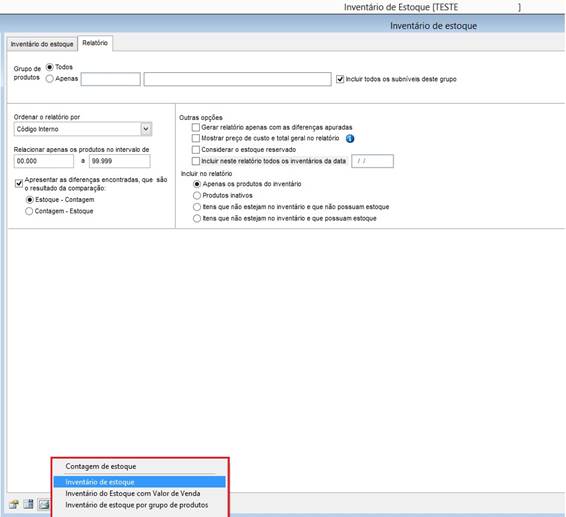The image size is (566, 517).
Task: Click the report image icon in bottom toolbar
Action: 44,504
